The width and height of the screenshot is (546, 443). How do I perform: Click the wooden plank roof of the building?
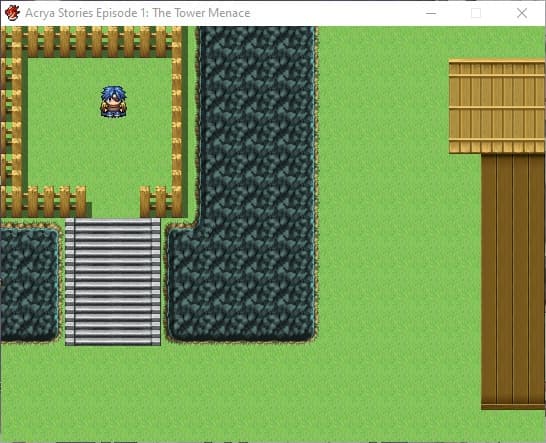pos(497,107)
